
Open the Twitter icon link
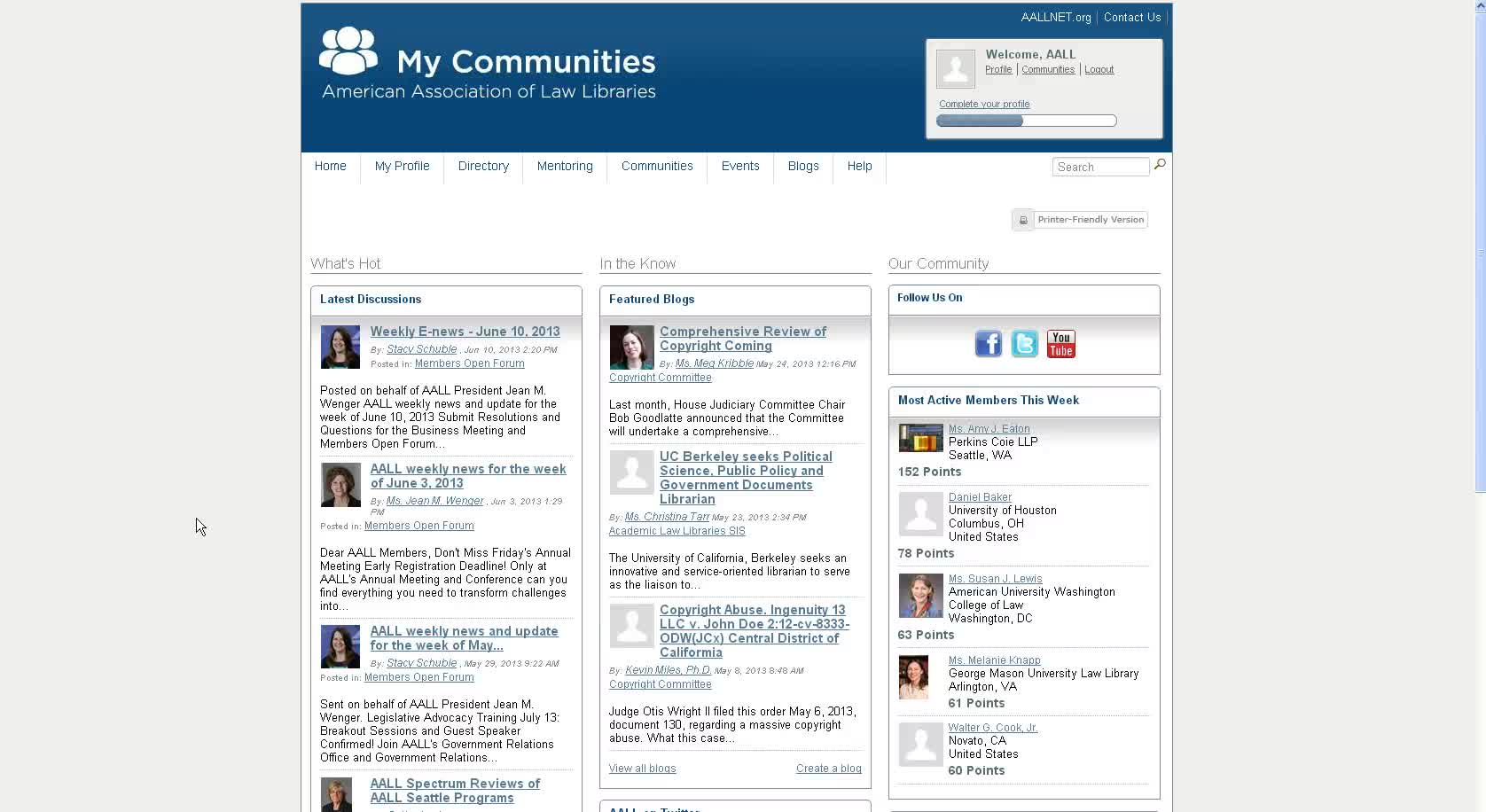1024,344
